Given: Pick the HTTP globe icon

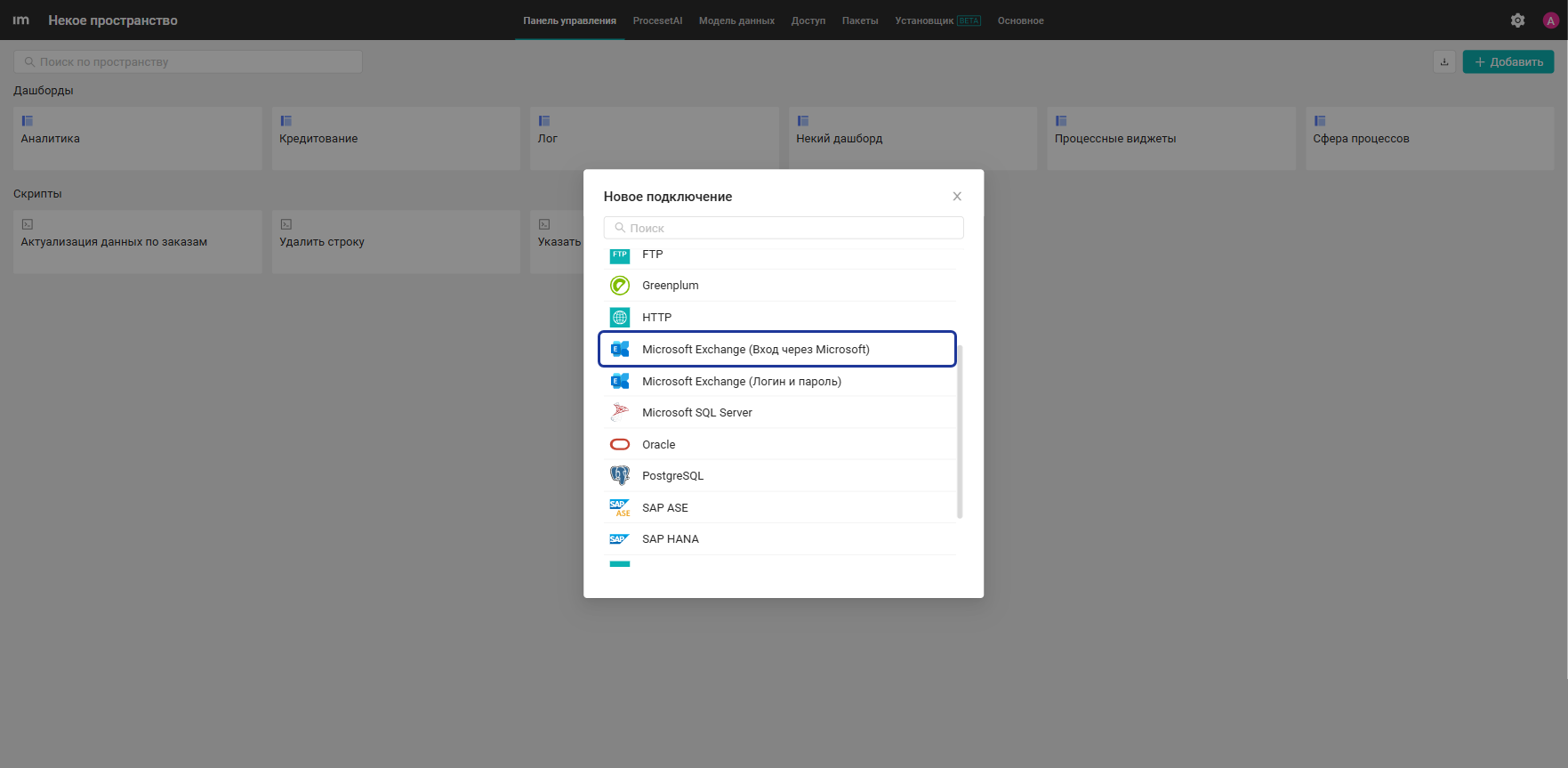Looking at the screenshot, I should point(620,318).
